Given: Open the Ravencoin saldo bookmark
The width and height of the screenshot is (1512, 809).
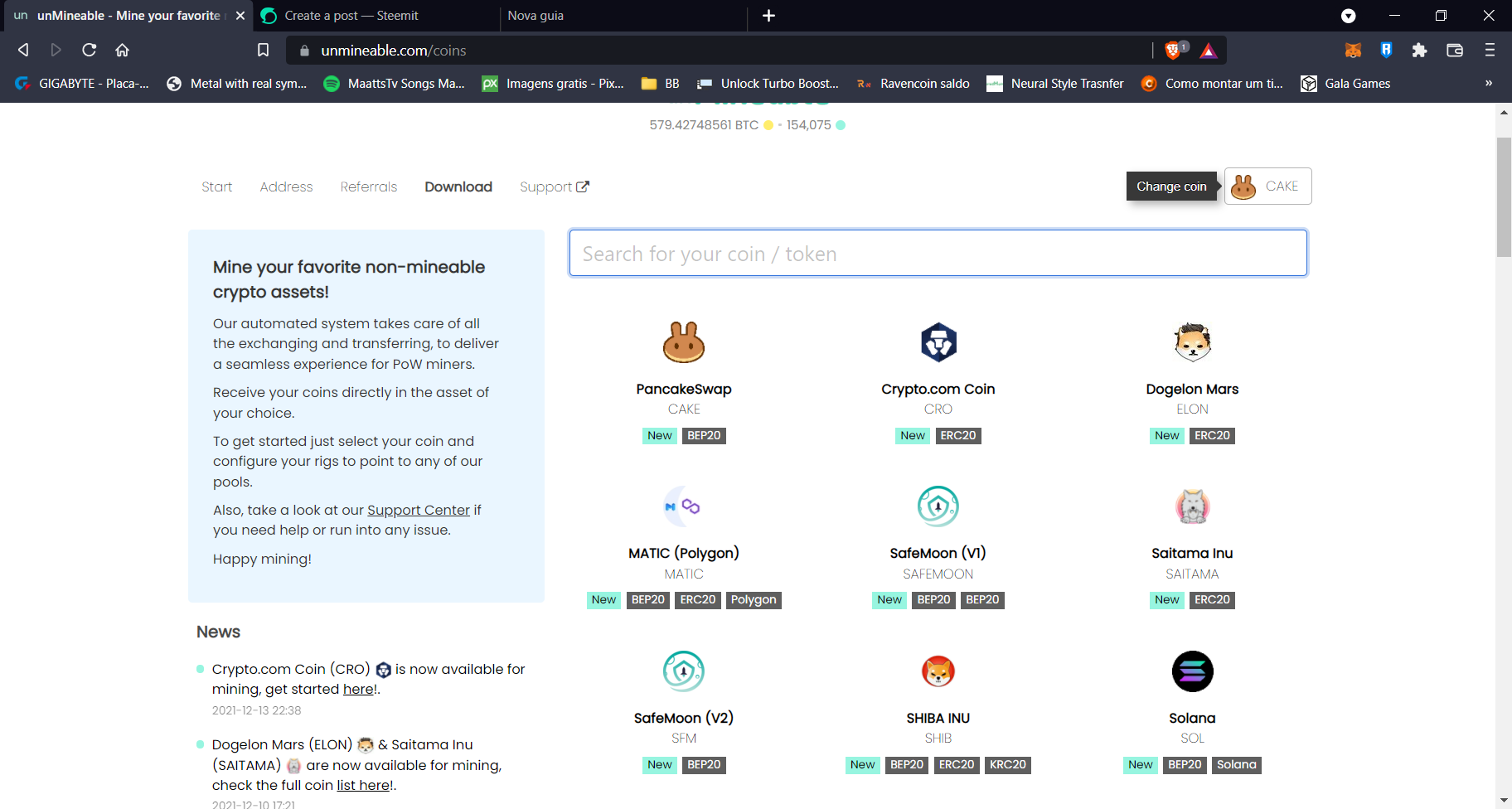Looking at the screenshot, I should click(913, 84).
